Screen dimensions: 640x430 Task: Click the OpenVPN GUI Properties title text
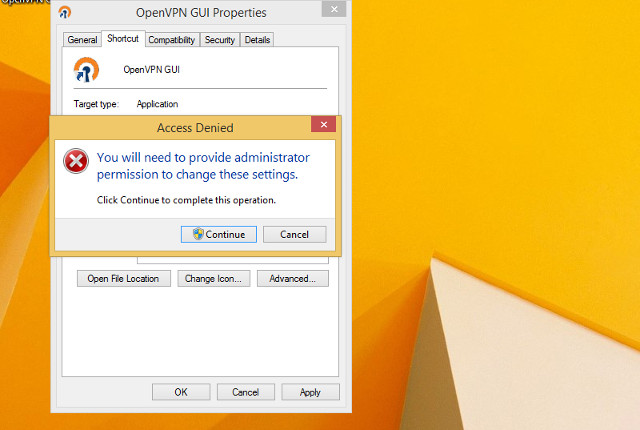201,13
